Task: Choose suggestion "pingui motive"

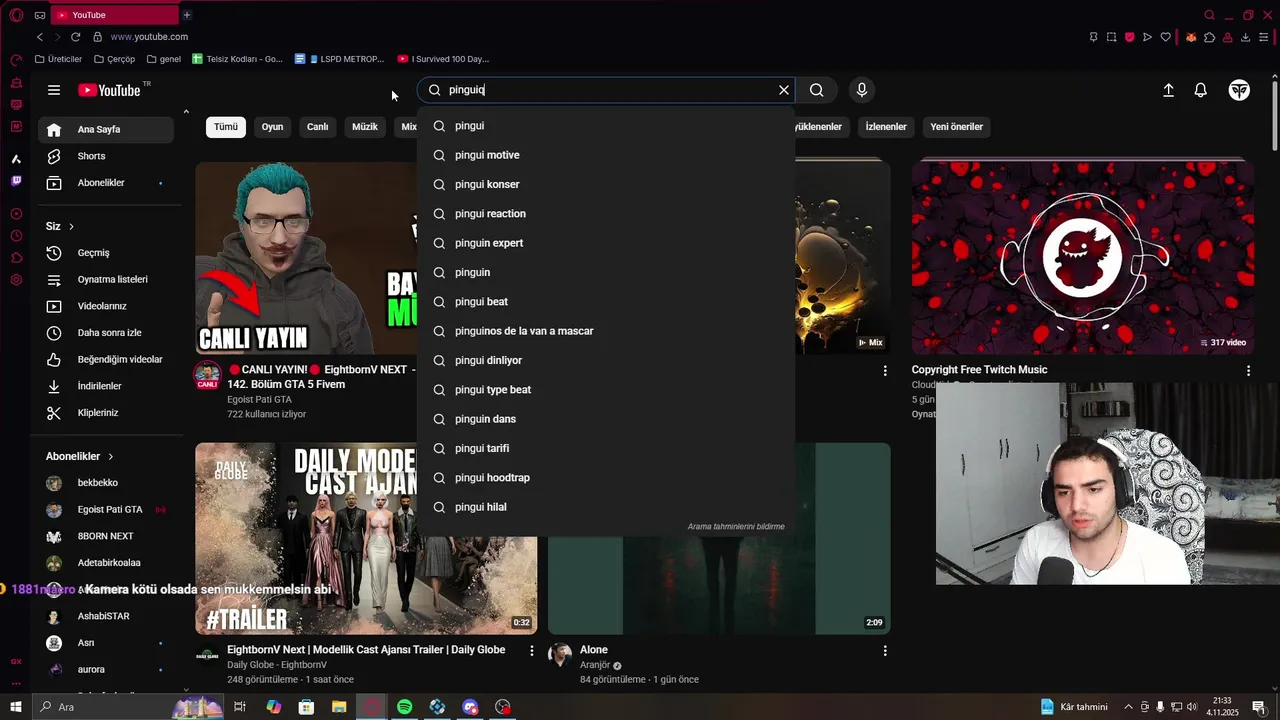Action: (x=606, y=155)
